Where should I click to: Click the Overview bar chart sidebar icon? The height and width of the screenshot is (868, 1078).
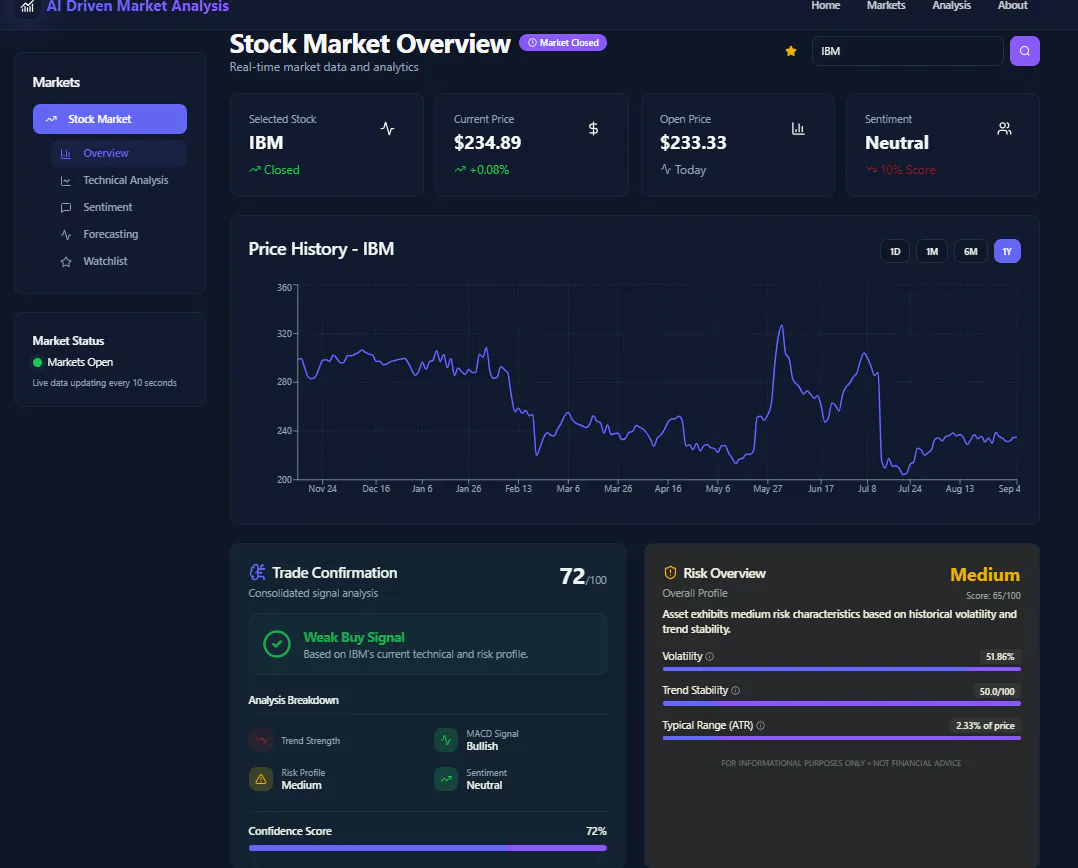click(66, 154)
